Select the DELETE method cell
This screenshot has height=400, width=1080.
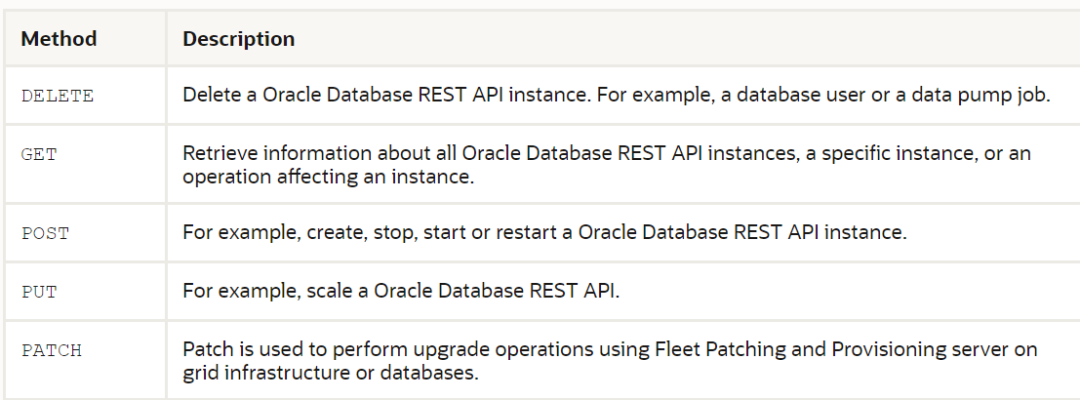coord(57,96)
